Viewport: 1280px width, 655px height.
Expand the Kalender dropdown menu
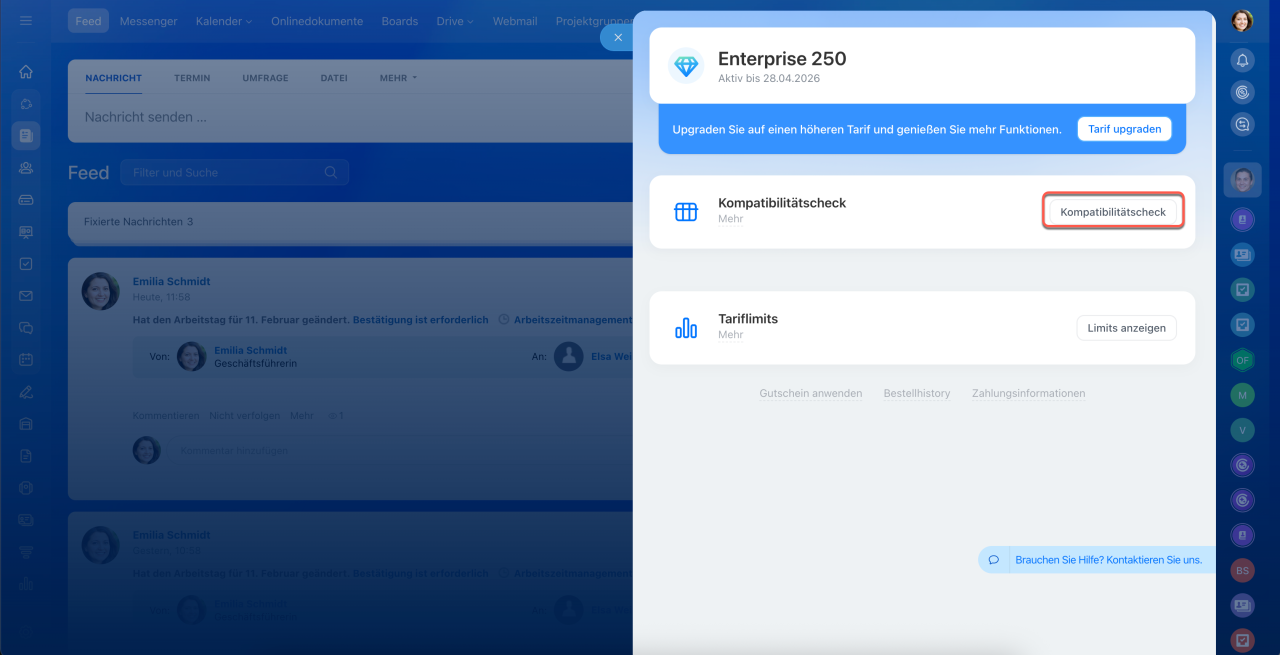[x=223, y=21]
